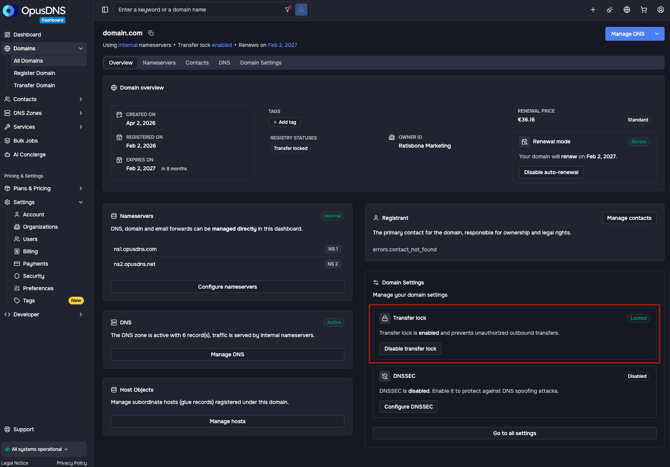Select All Domains in sidebar
The width and height of the screenshot is (670, 467).
pos(48,61)
